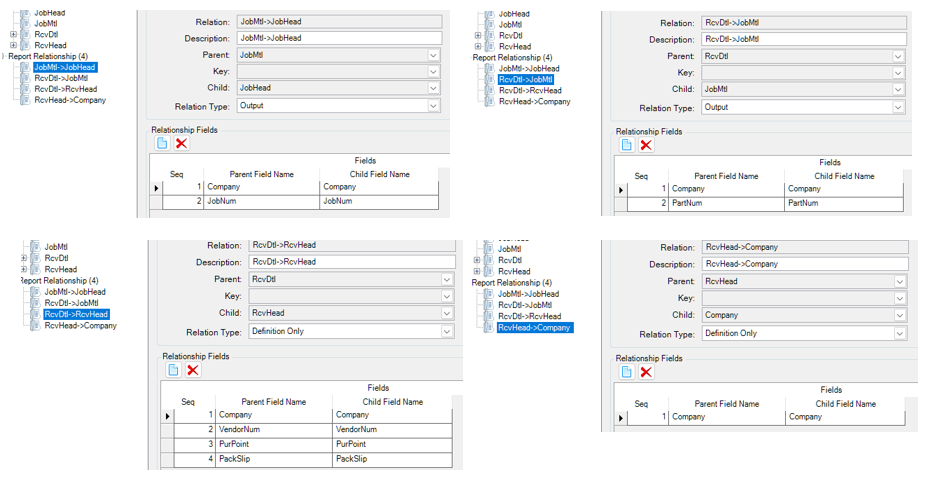Click the red delete icon in the RcvDtl->JobMtl relation panel

pos(647,145)
